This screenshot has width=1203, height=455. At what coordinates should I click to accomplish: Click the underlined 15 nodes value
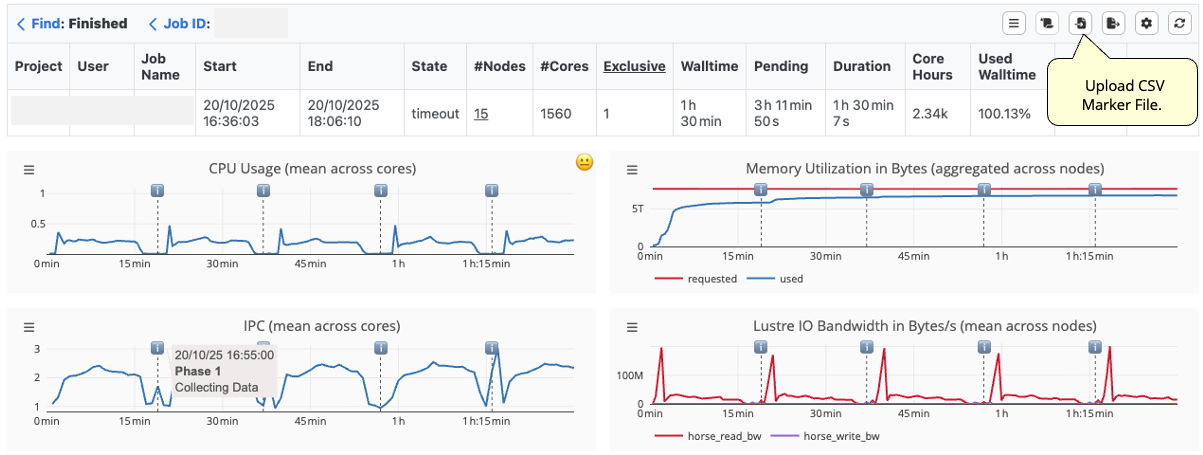coord(481,114)
